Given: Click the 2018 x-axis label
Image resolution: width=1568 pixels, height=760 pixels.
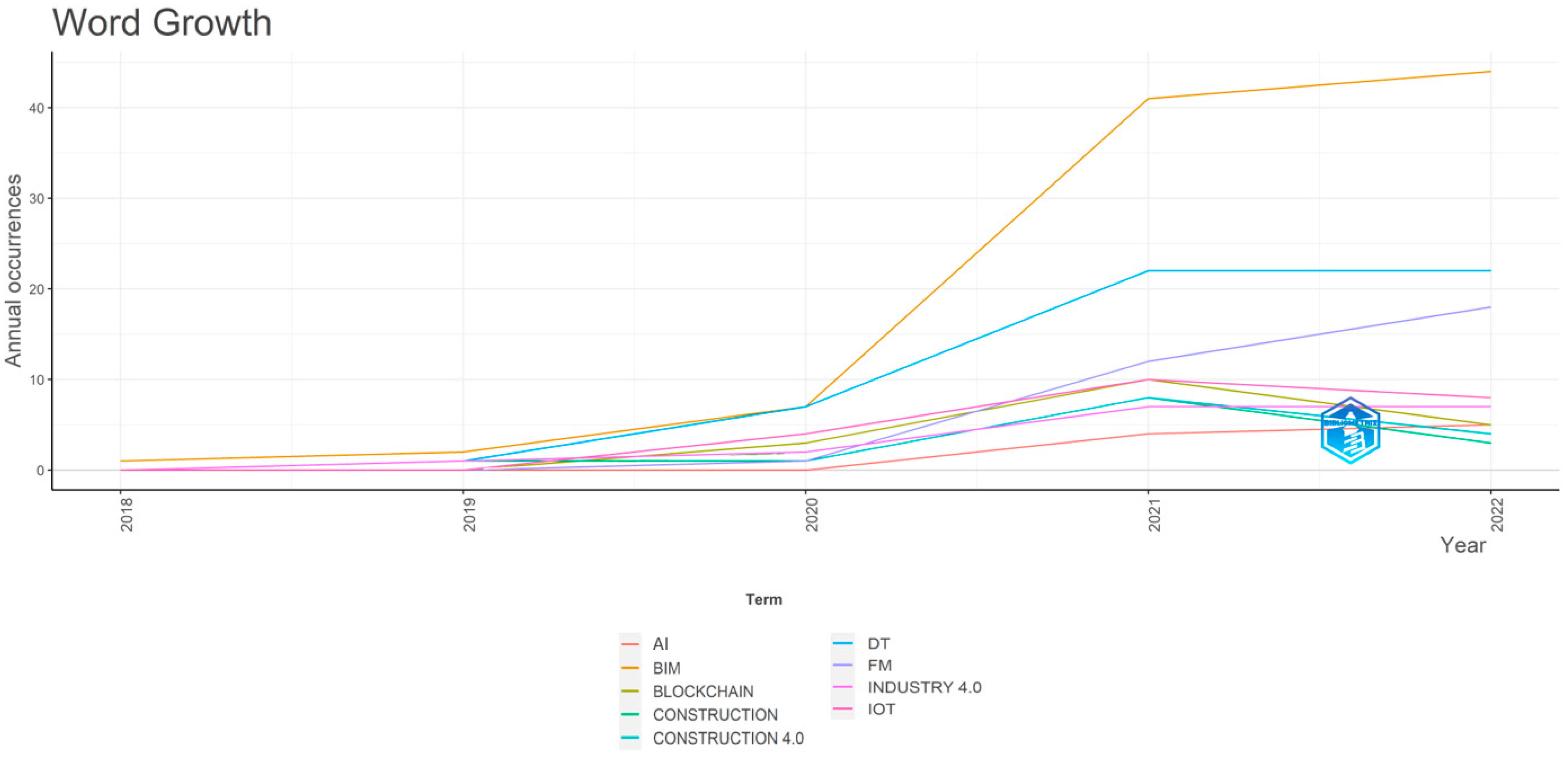Looking at the screenshot, I should (127, 515).
